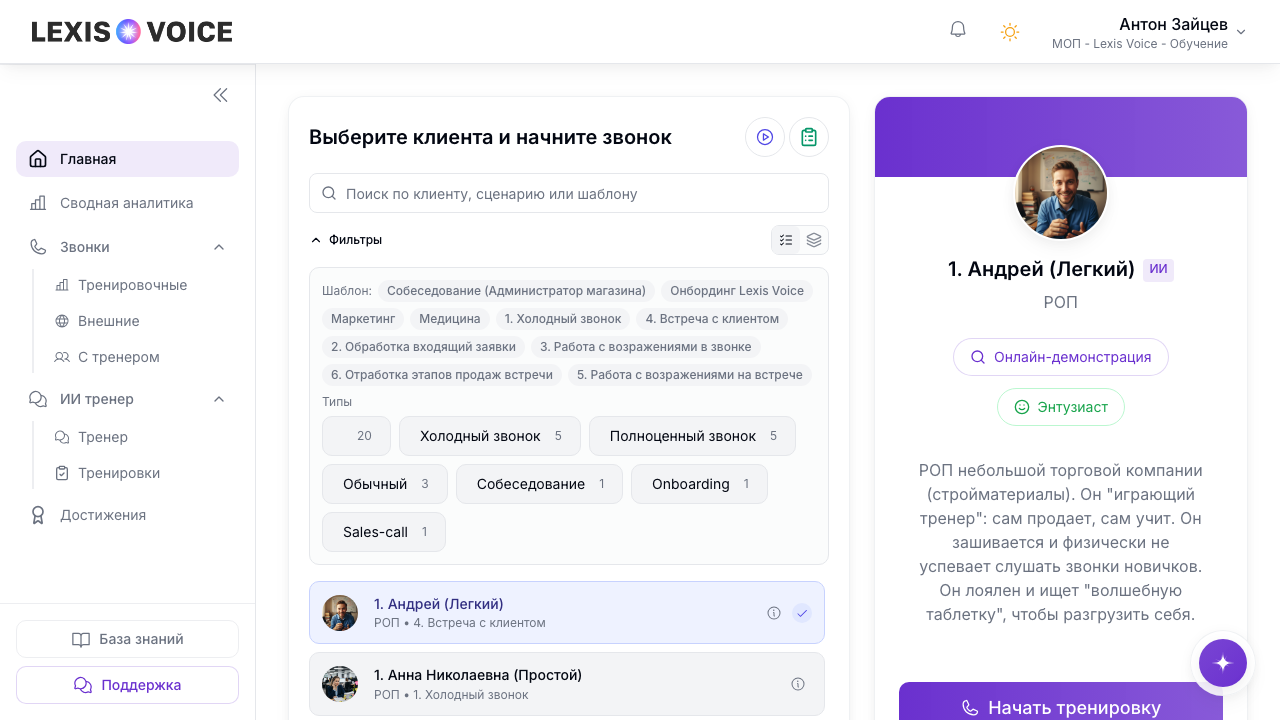This screenshot has height=720, width=1280.
Task: Open Тренировочные calls
Action: coord(133,285)
